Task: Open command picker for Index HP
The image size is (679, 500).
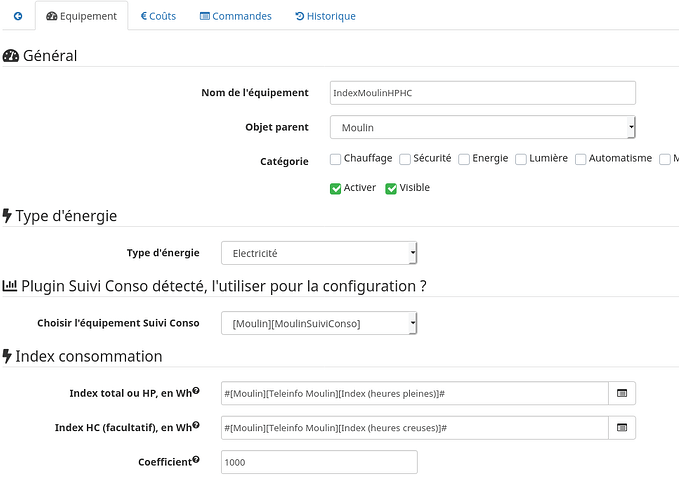Action: (622, 393)
